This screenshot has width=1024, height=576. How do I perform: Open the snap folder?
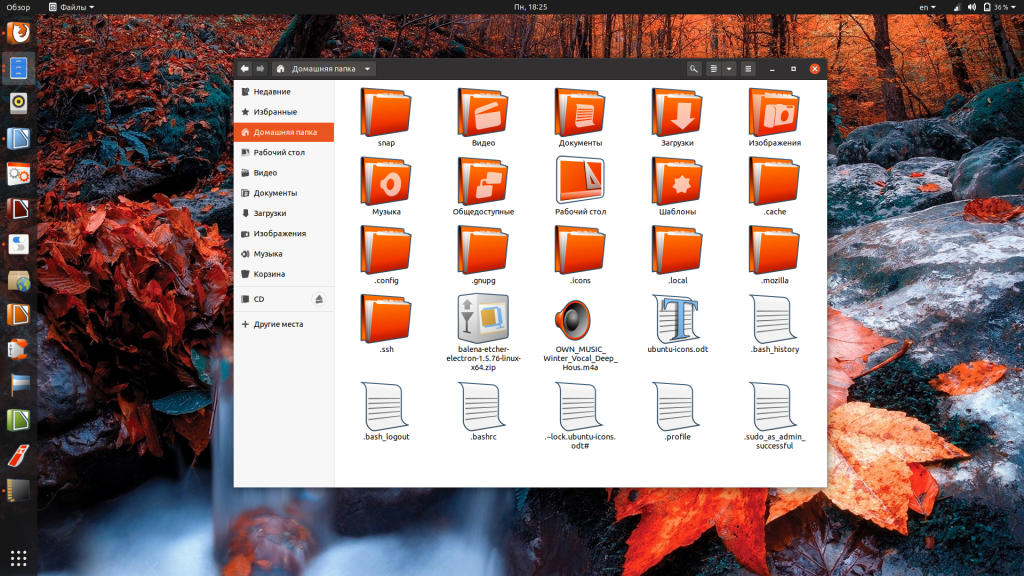[x=386, y=112]
